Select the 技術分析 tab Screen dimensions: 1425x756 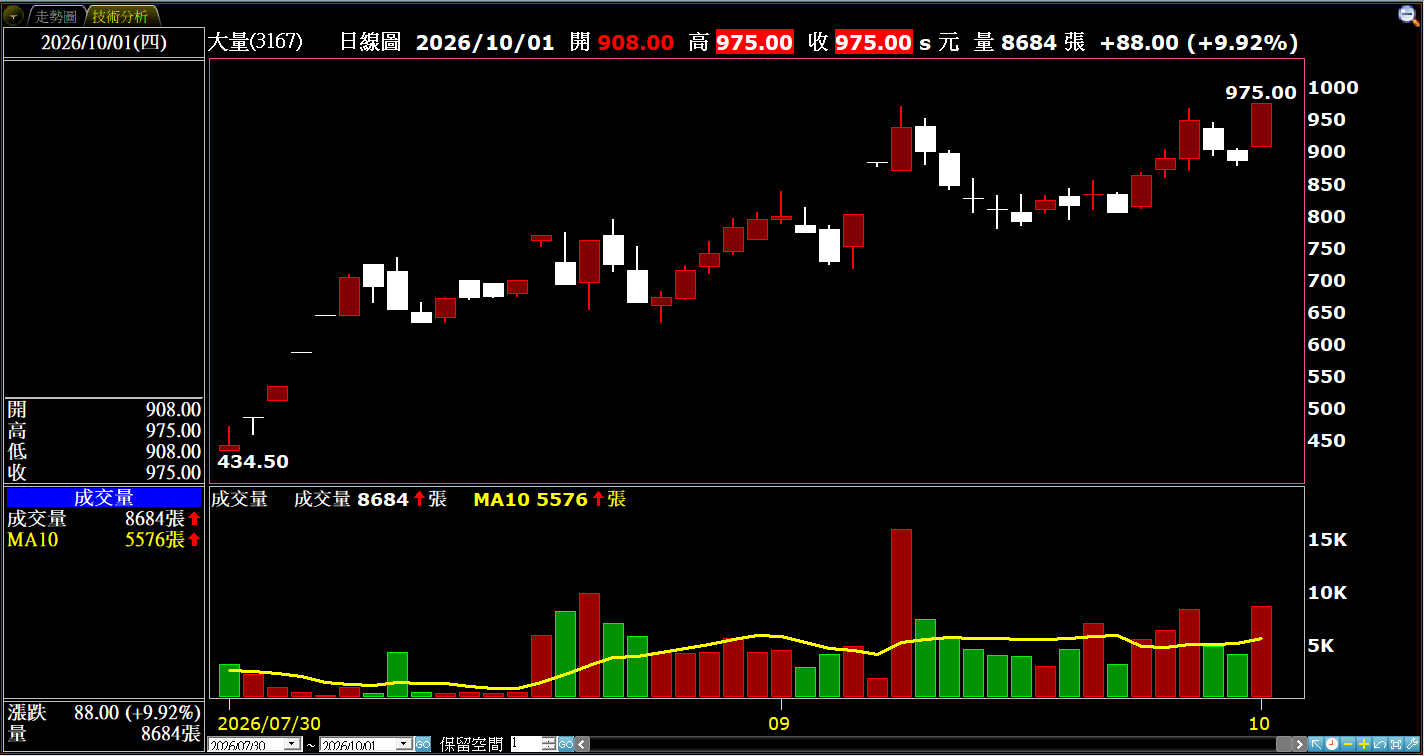[x=120, y=17]
